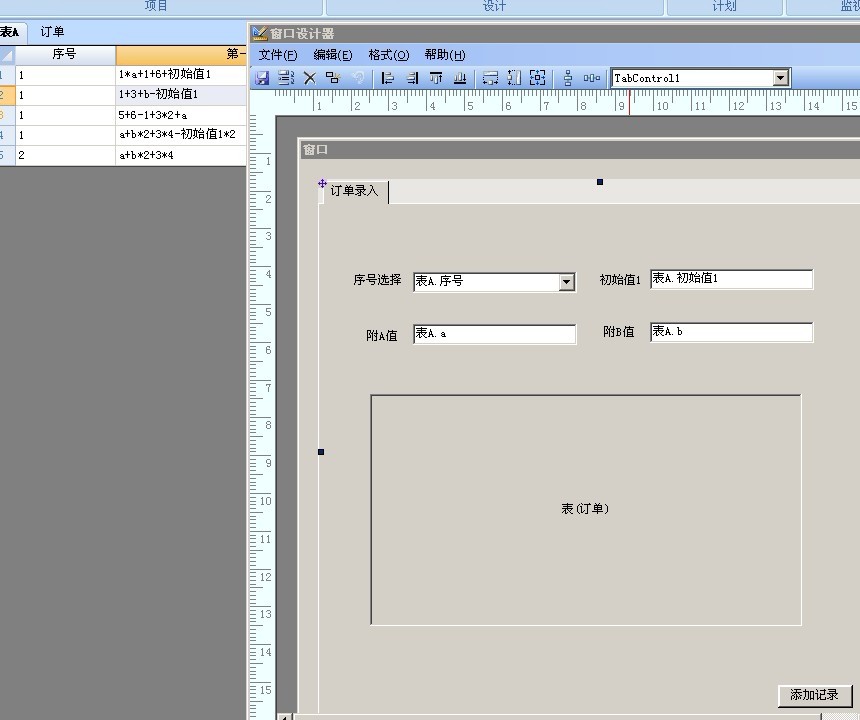860x720 pixels.
Task: Equalize vertical spacing between controls
Action: point(568,78)
